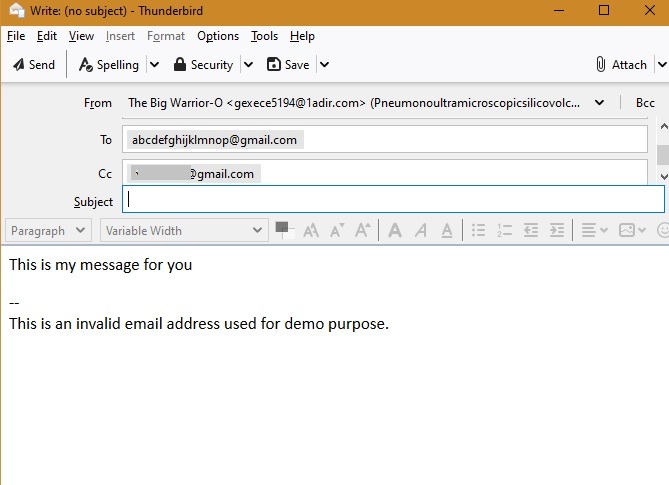Select the abcdefghijklmnop@gmail.com recipient pill
Screen dimensions: 669x485
(x=215, y=140)
